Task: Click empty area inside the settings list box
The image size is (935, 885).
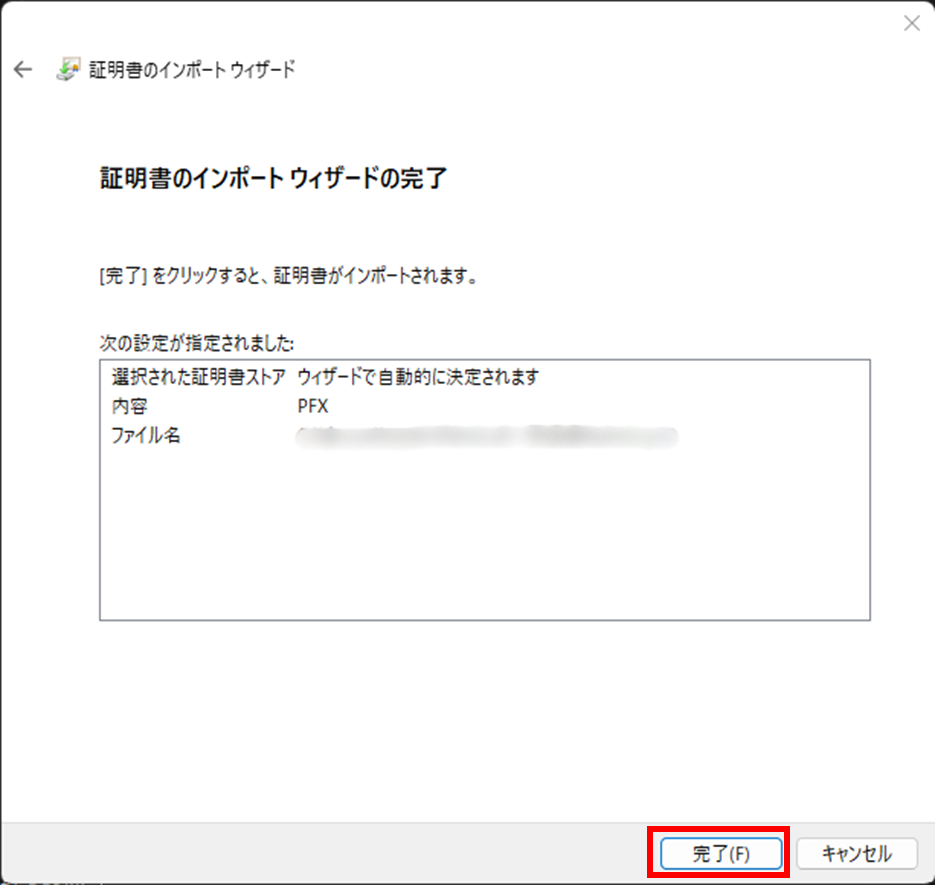Action: 484,540
